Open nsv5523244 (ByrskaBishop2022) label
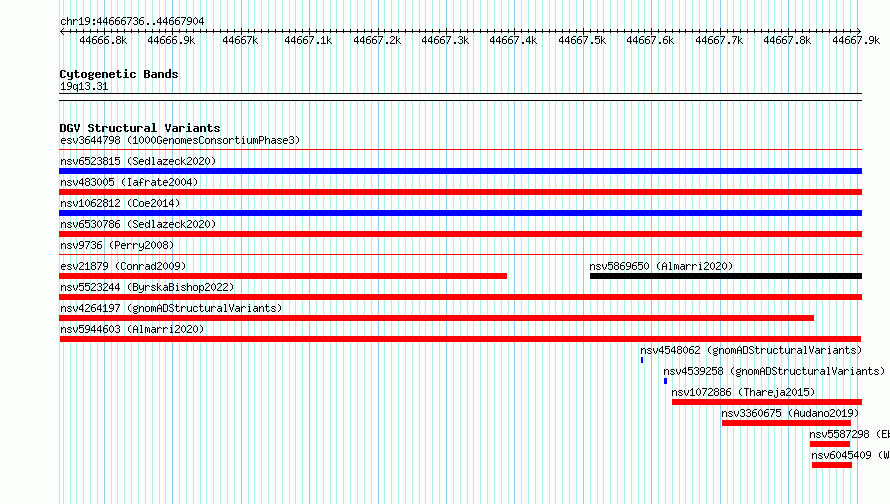Image resolution: width=890 pixels, height=504 pixels. [147, 287]
